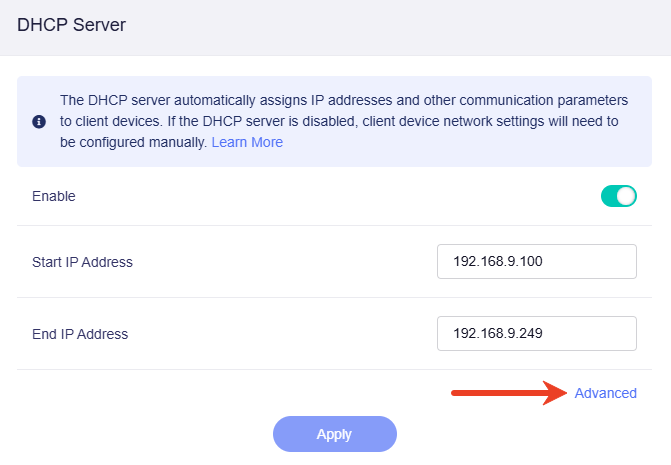Save DHCP settings with Apply
671x465 pixels.
[334, 434]
